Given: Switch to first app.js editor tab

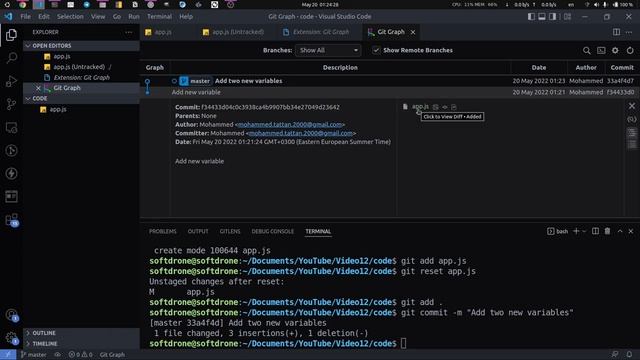Looking at the screenshot, I should (163, 32).
